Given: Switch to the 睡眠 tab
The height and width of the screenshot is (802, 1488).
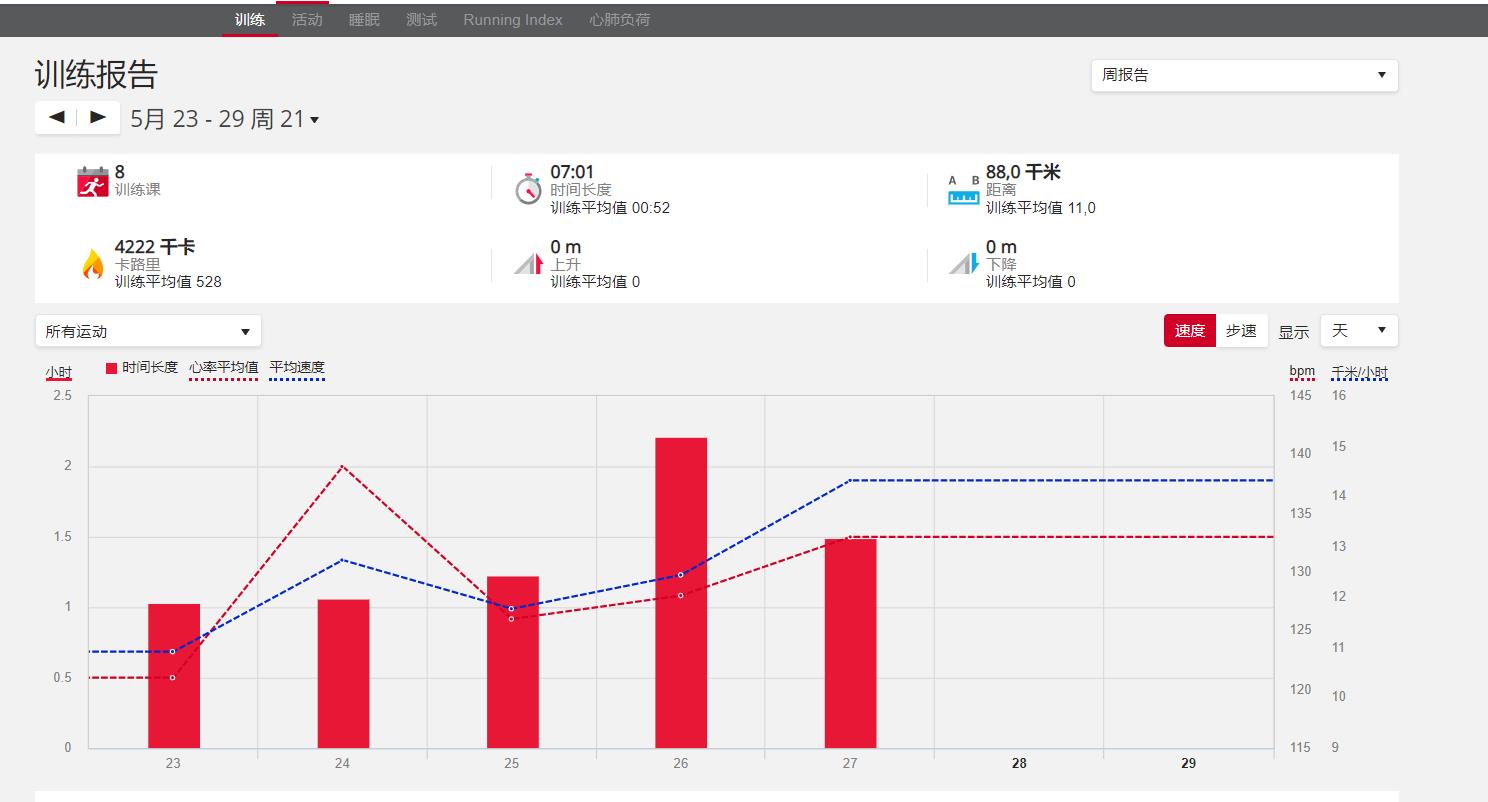Looking at the screenshot, I should click(364, 19).
